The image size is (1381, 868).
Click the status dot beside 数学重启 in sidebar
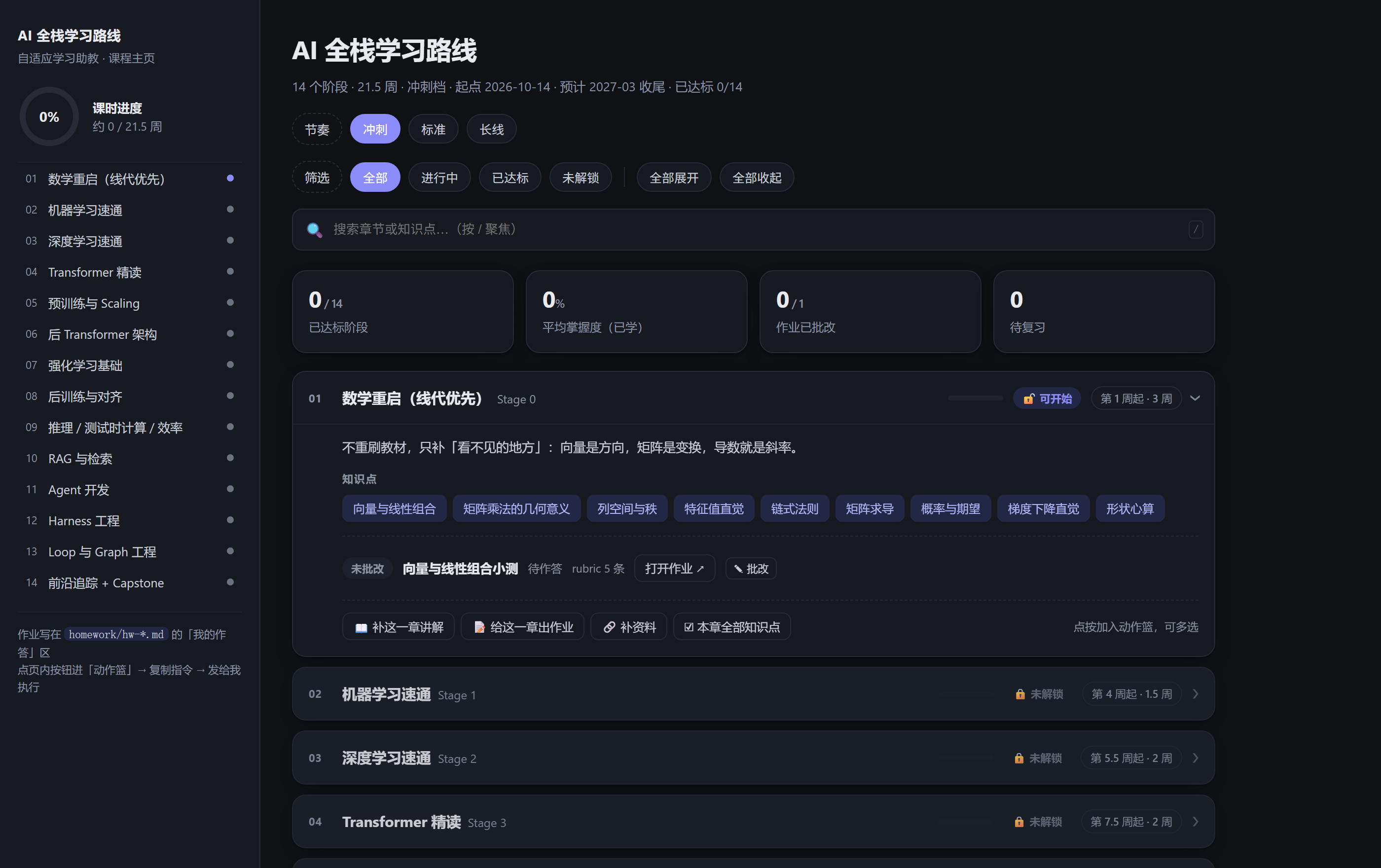pos(230,179)
